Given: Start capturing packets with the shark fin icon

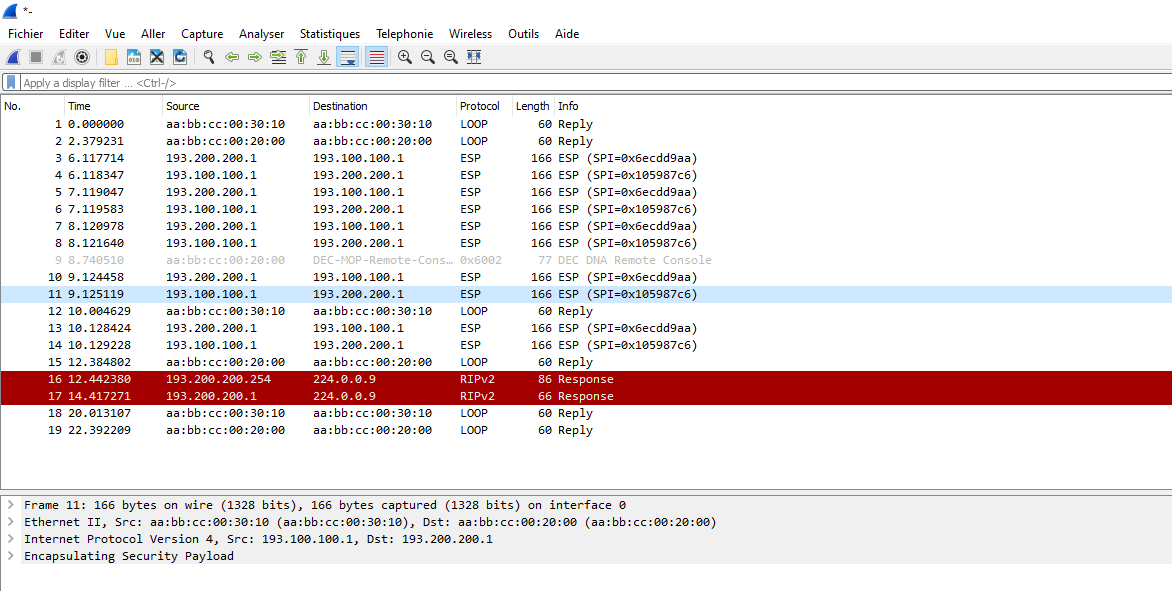Looking at the screenshot, I should click(x=13, y=57).
